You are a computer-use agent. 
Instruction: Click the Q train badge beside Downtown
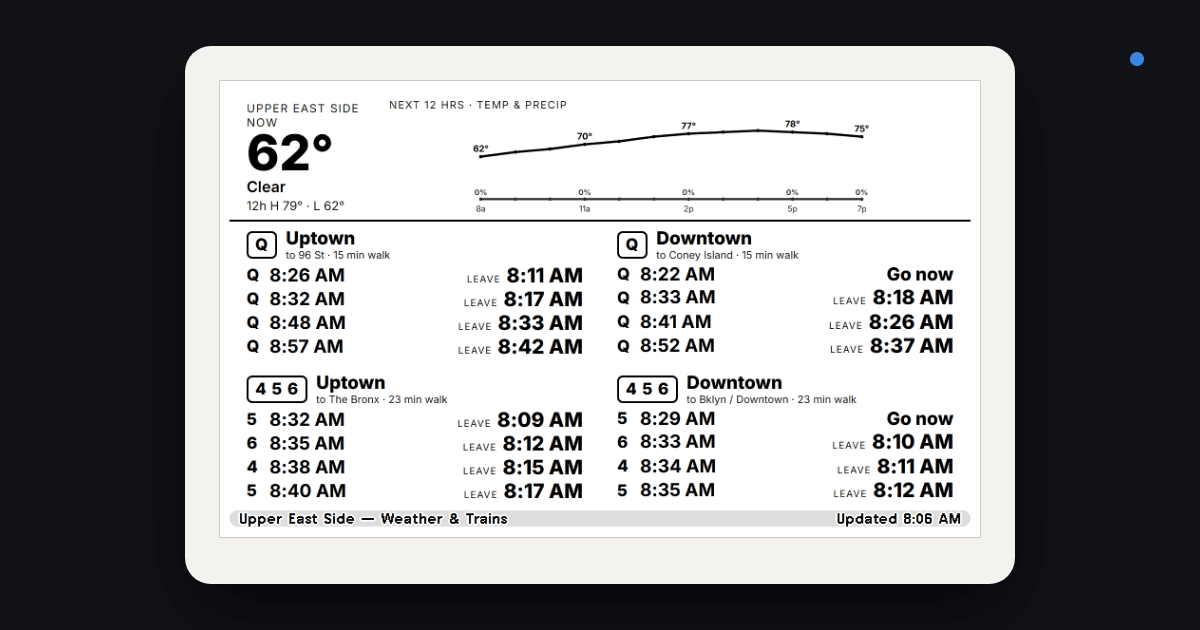(x=632, y=245)
